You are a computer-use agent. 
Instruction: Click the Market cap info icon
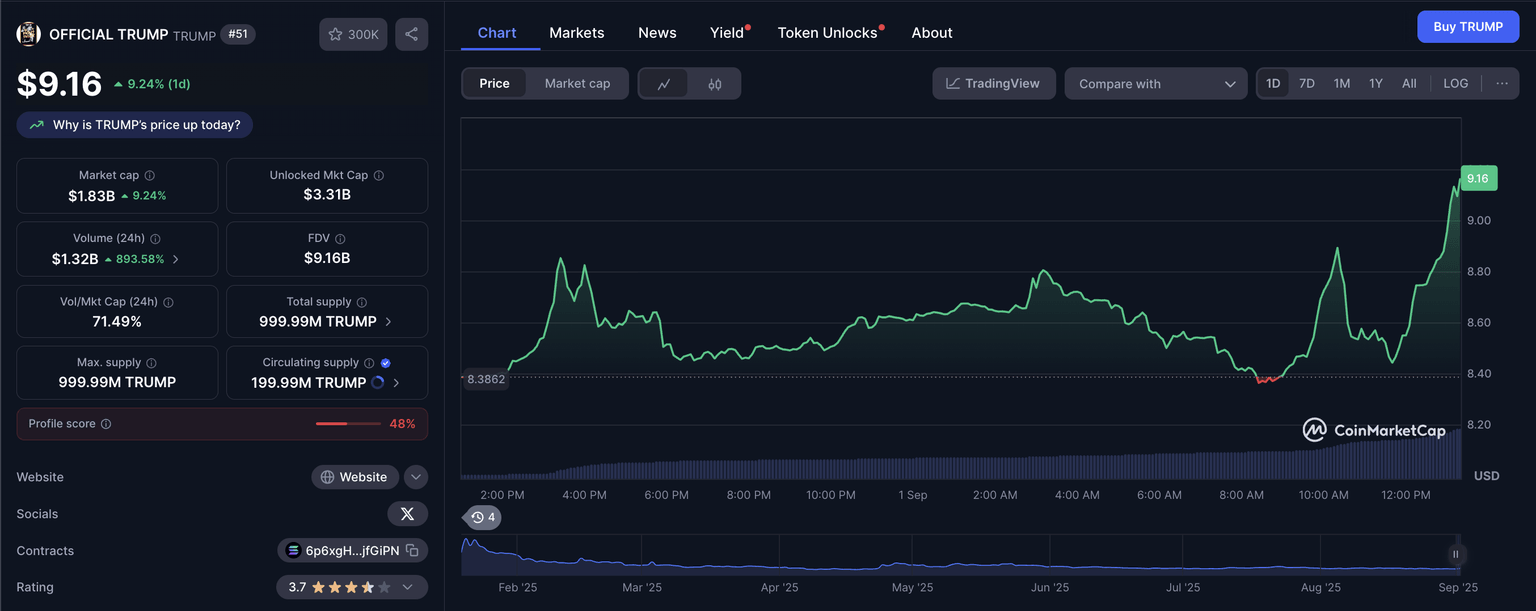pos(150,175)
